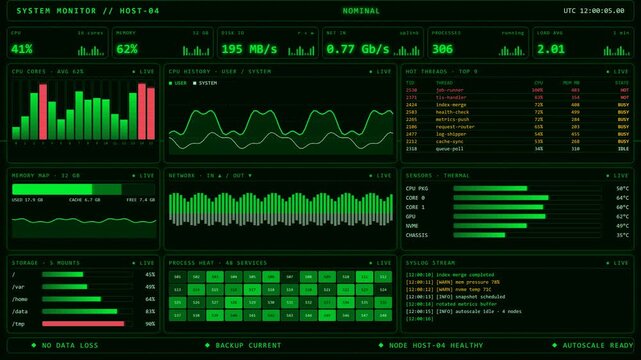The width and height of the screenshot is (641, 360).
Task: Click the NVME temperature bar
Action: point(527,226)
